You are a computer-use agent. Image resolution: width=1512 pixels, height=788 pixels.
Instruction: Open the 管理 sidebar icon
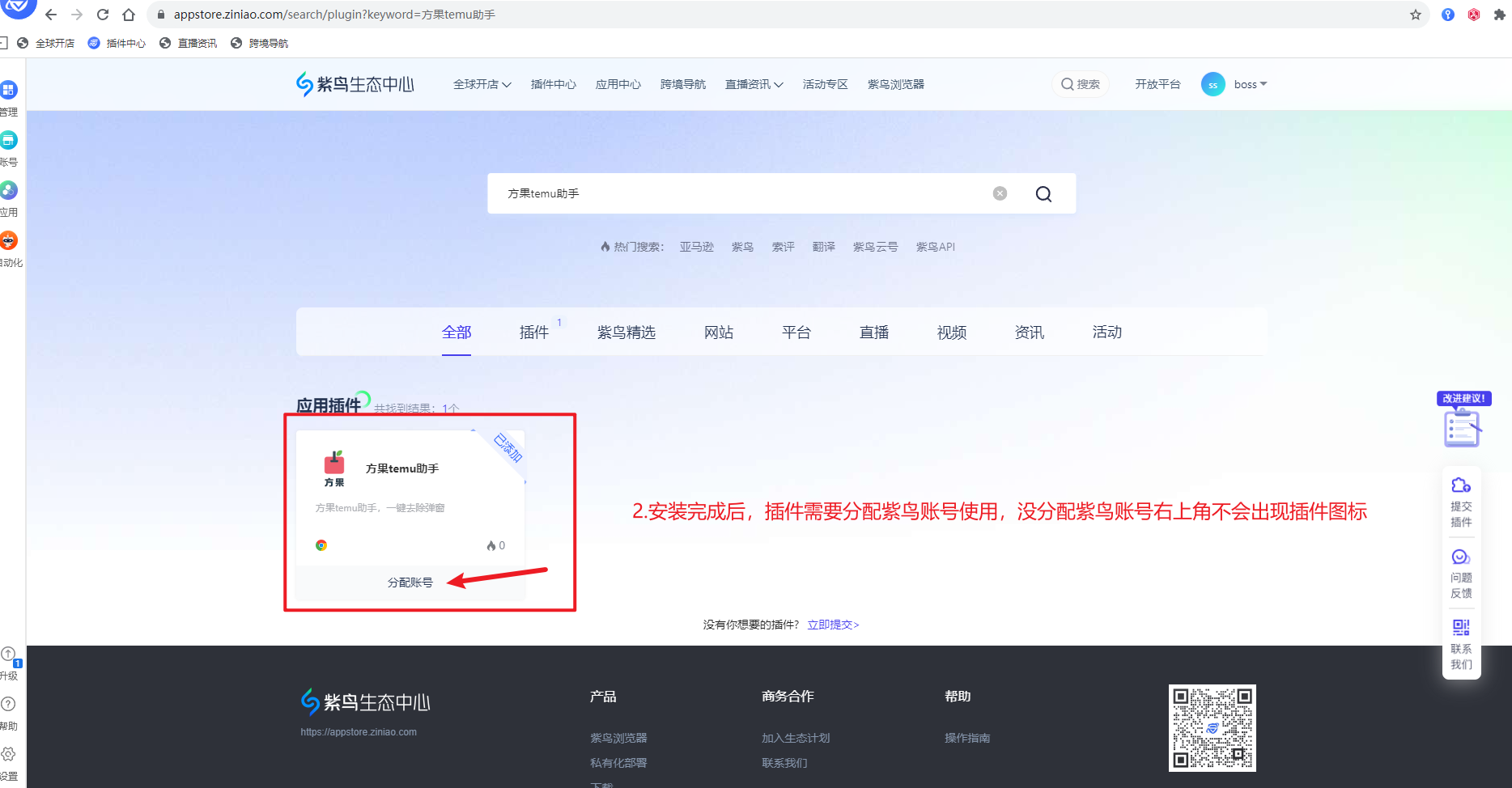tap(9, 90)
